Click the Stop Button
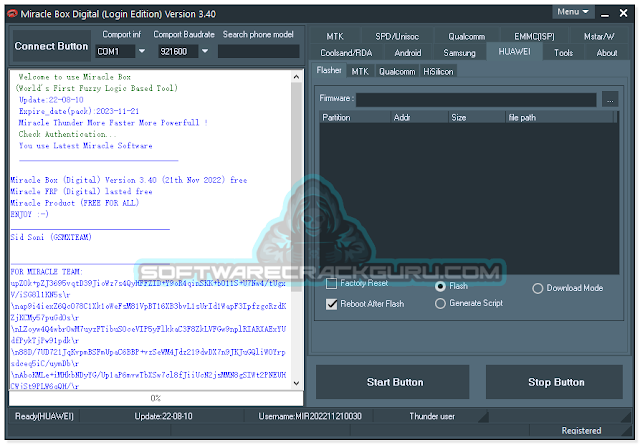This screenshot has height=445, width=640. point(554,382)
